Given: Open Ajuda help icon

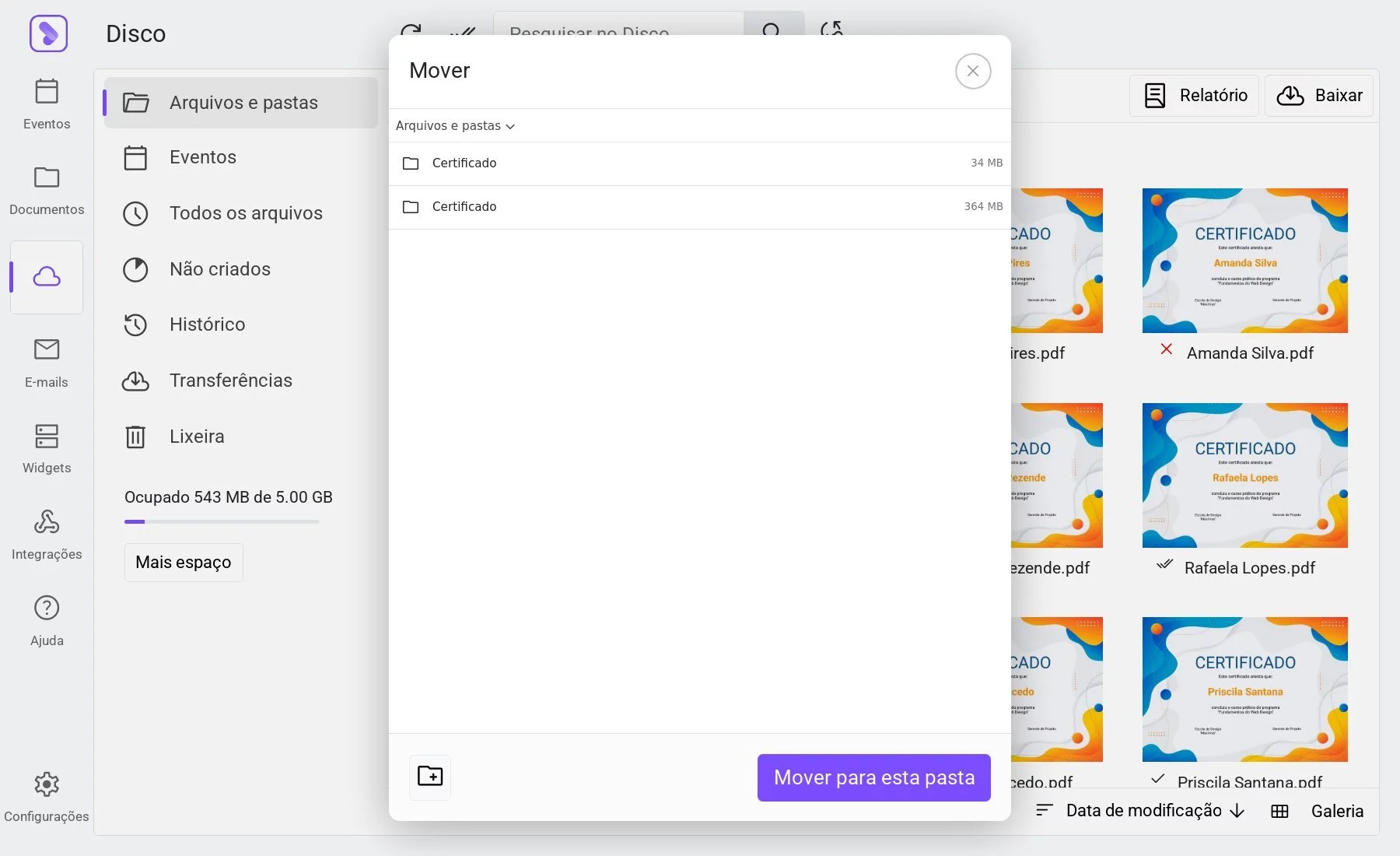Looking at the screenshot, I should [47, 620].
